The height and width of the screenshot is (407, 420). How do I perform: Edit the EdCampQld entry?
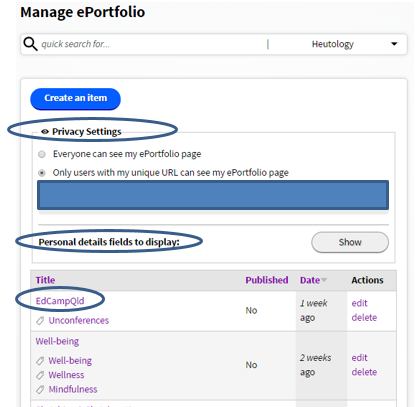click(x=359, y=303)
